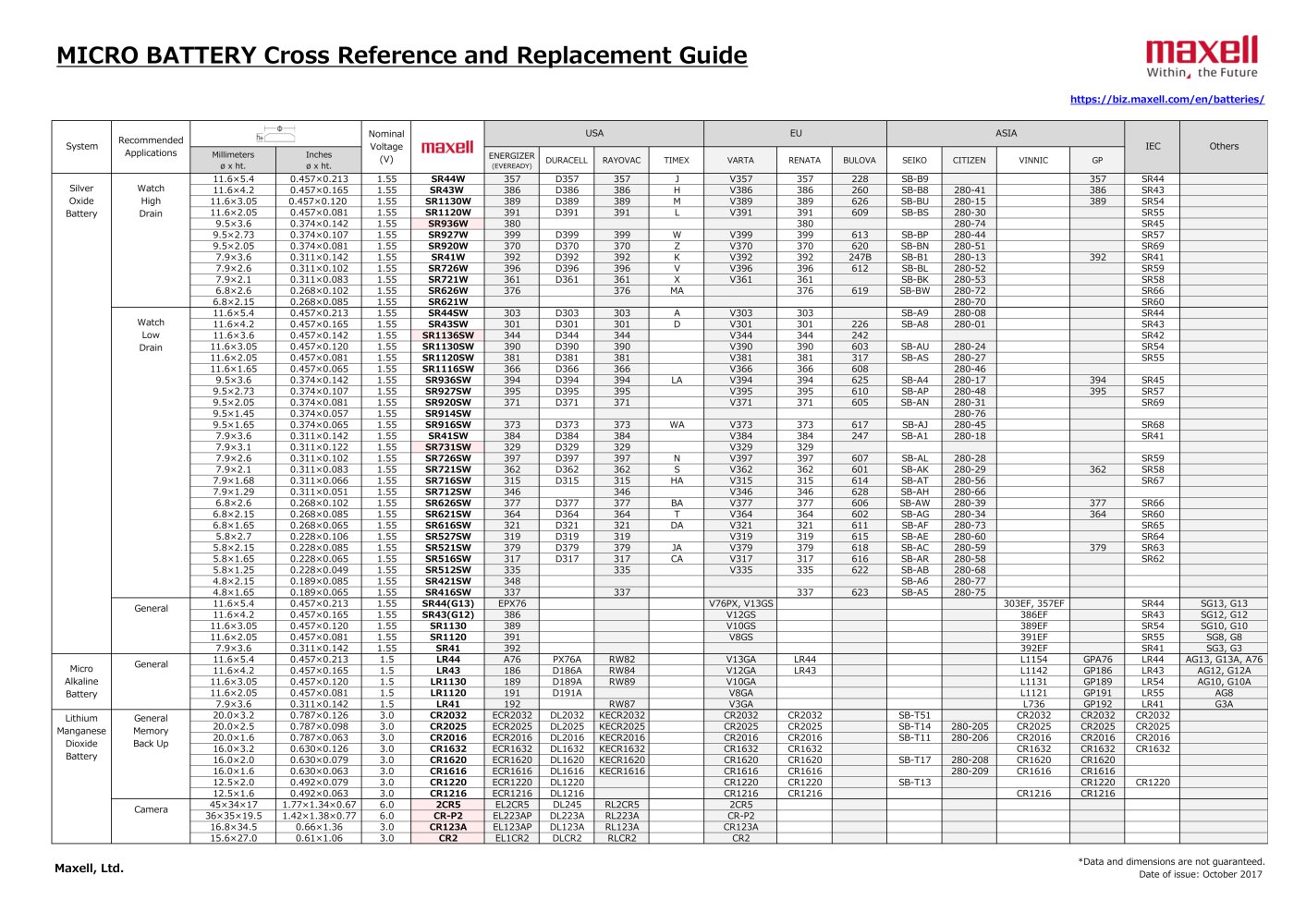
Task: Click the 'Inches' column header
Action: point(319,160)
